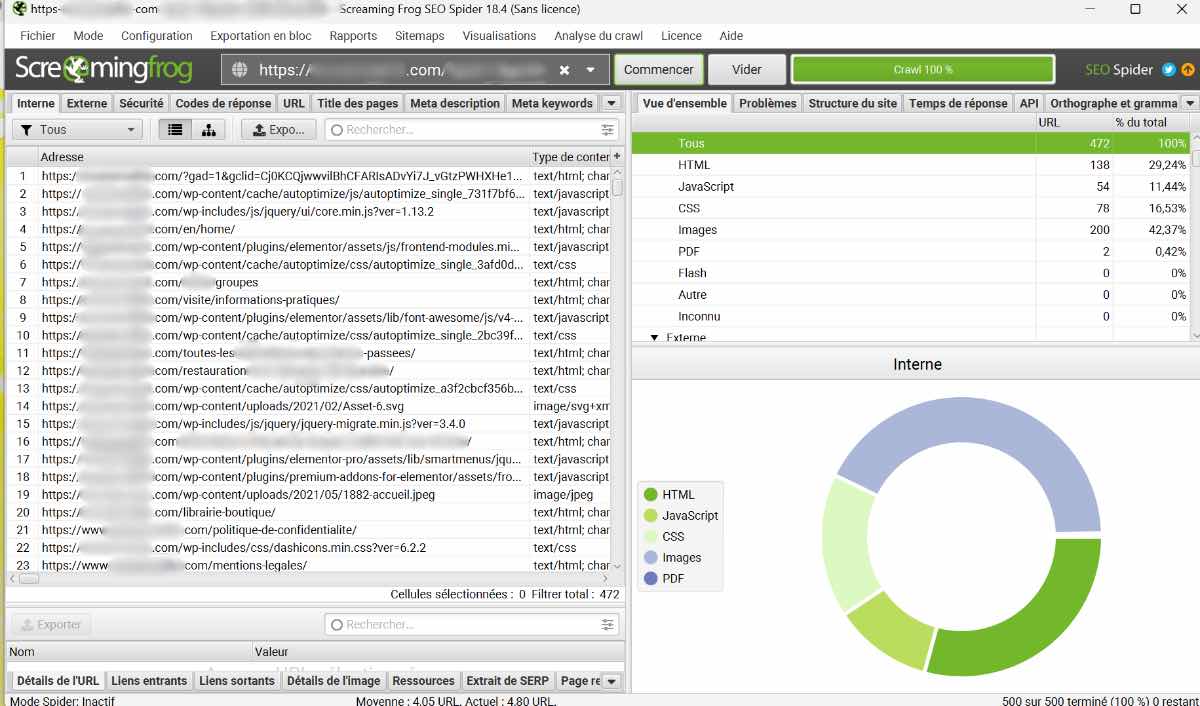This screenshot has height=706, width=1200.
Task: Click the Crawl 100% progress bar
Action: pyautogui.click(x=922, y=70)
